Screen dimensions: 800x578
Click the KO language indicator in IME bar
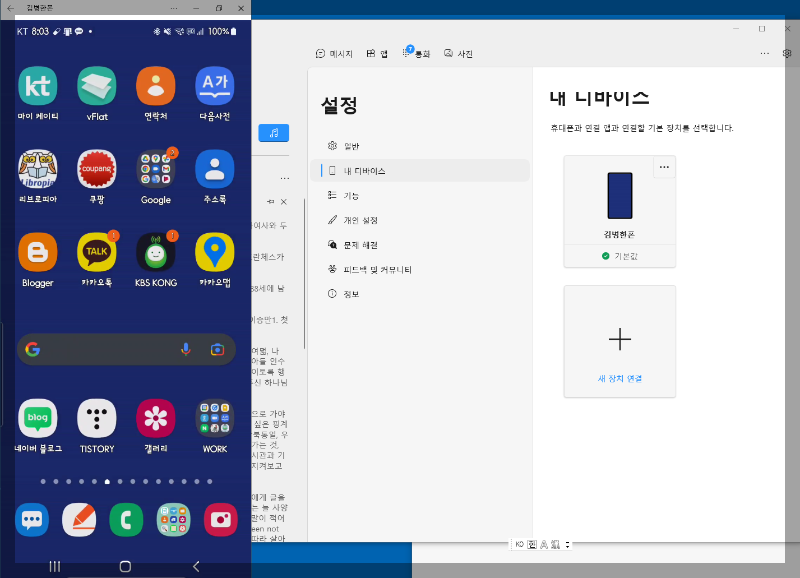(x=519, y=544)
